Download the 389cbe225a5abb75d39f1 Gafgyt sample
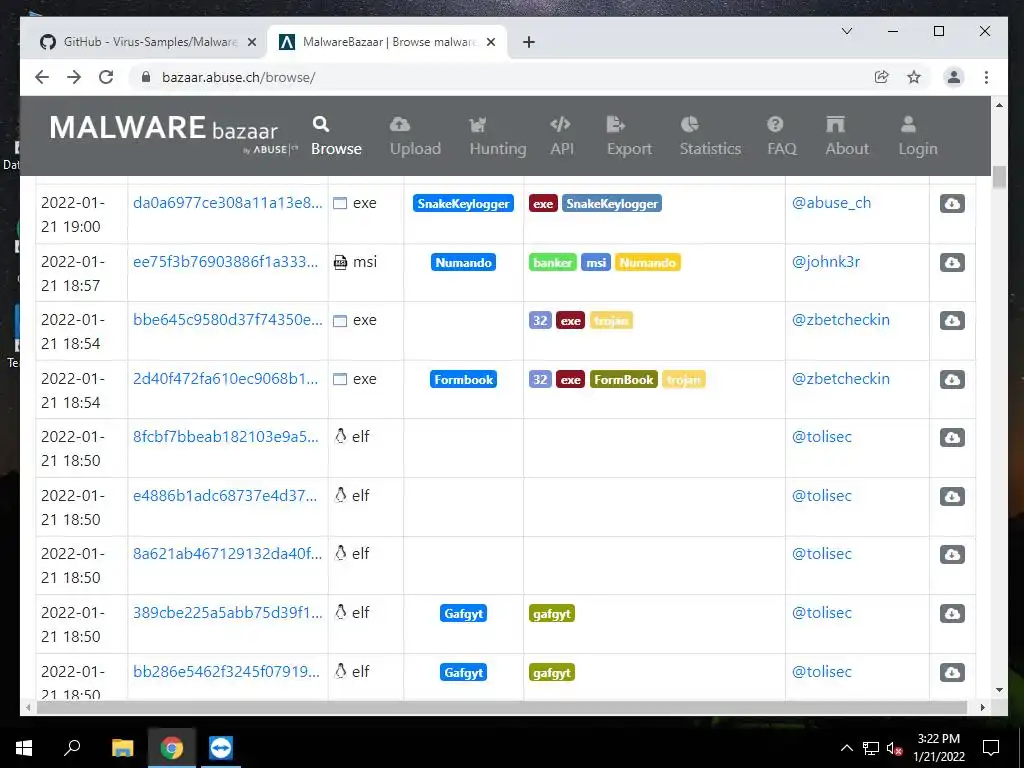This screenshot has width=1024, height=768. pos(952,613)
